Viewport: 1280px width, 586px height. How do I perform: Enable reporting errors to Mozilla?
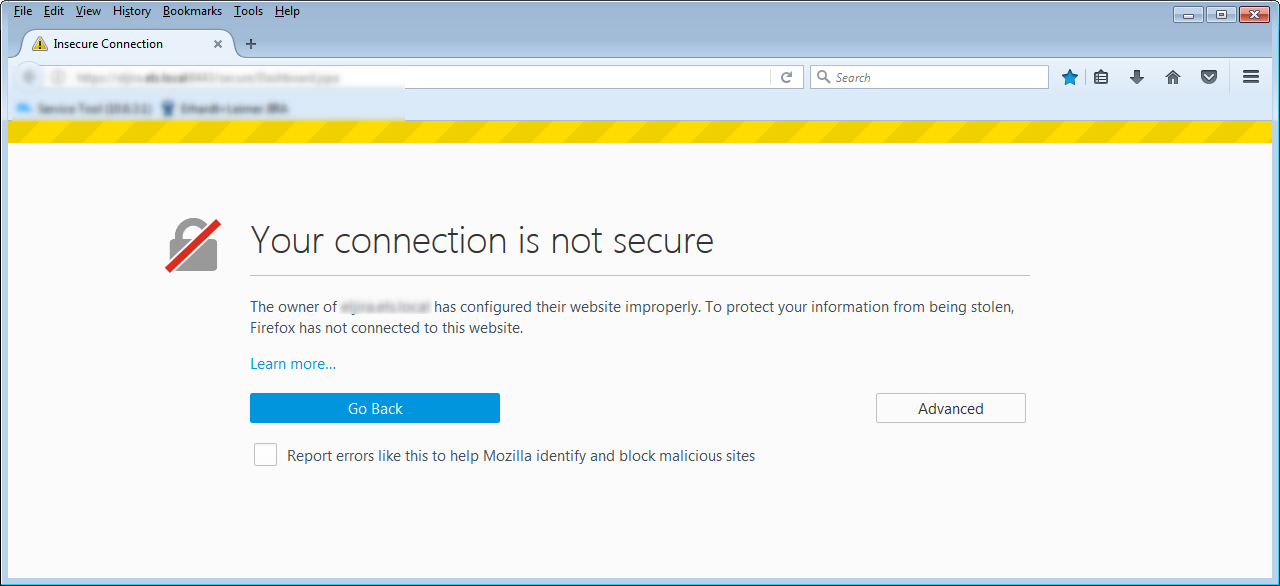265,454
